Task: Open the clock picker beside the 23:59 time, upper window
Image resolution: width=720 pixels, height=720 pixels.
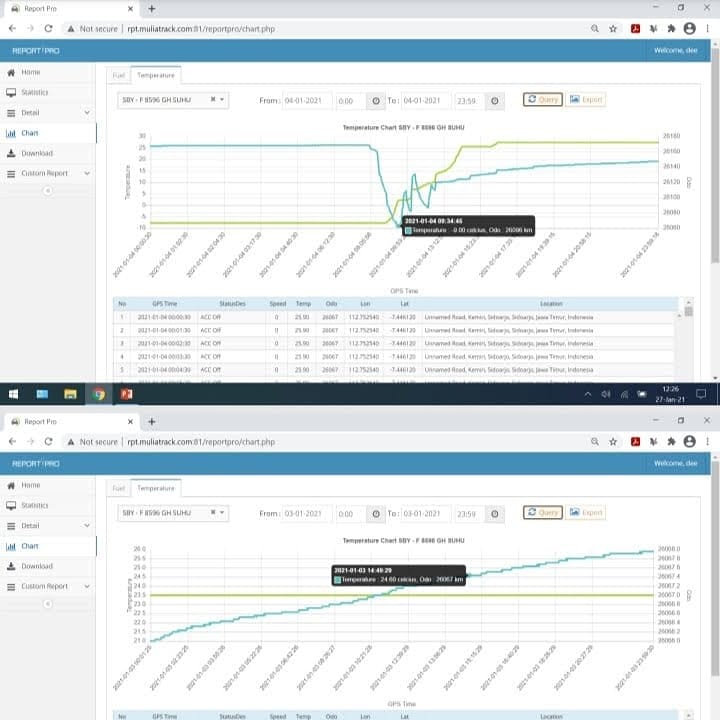Action: [x=497, y=100]
